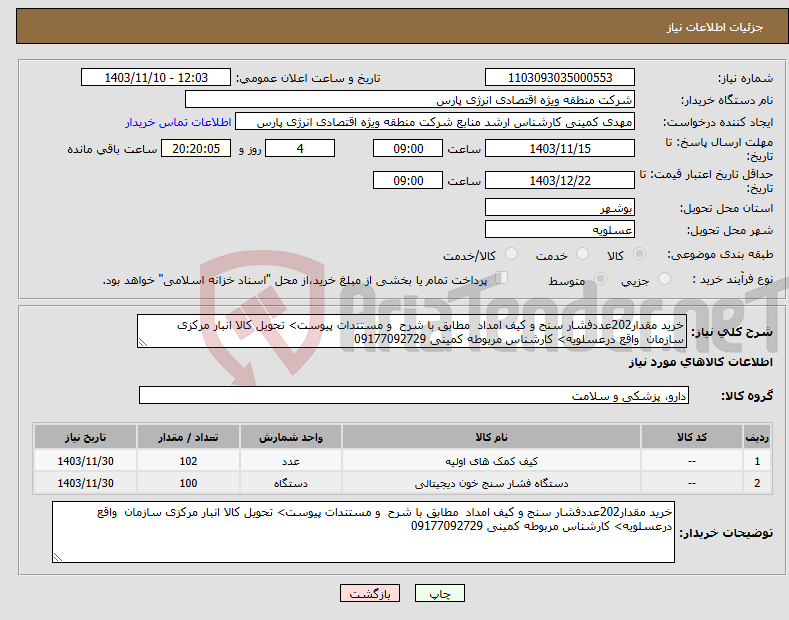Select the خدمت radio button

tap(582, 254)
